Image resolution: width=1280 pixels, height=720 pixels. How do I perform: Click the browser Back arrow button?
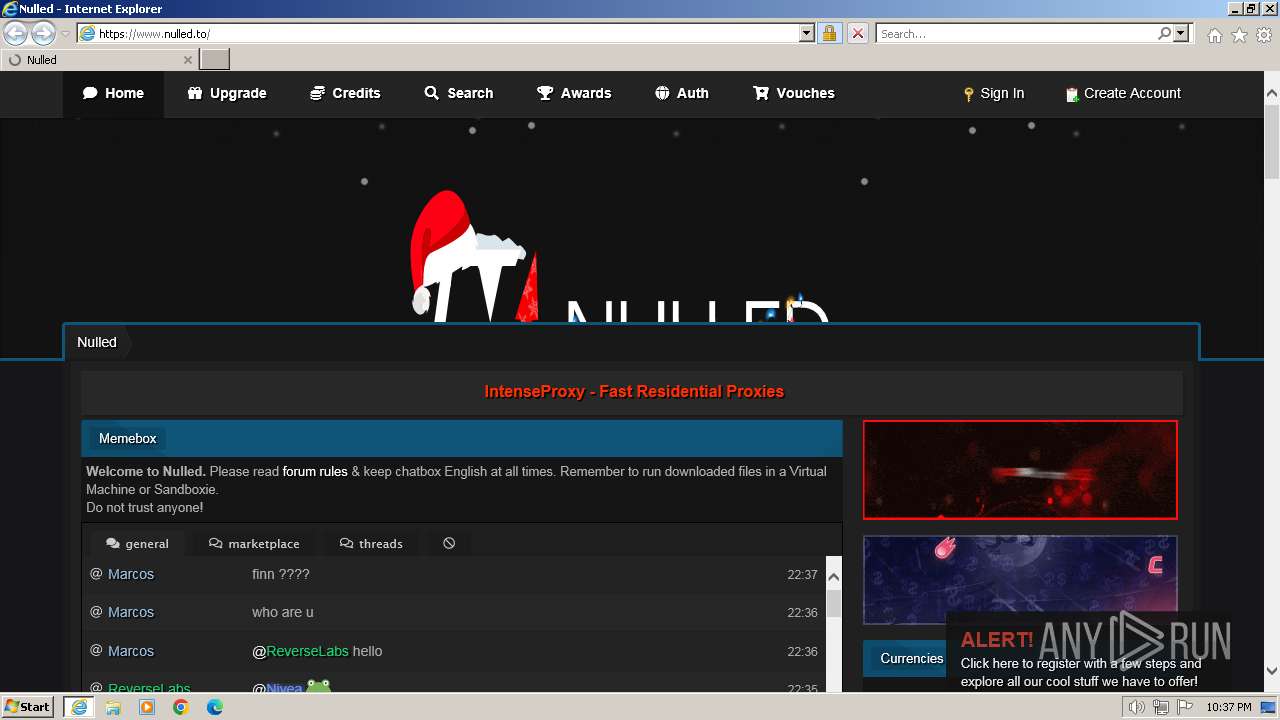click(x=15, y=33)
